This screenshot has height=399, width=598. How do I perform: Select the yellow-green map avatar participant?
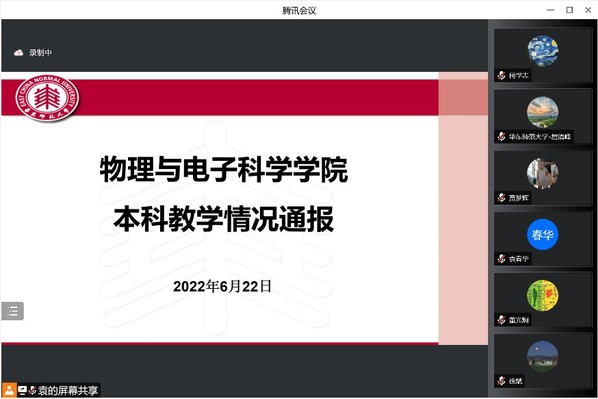click(x=543, y=295)
